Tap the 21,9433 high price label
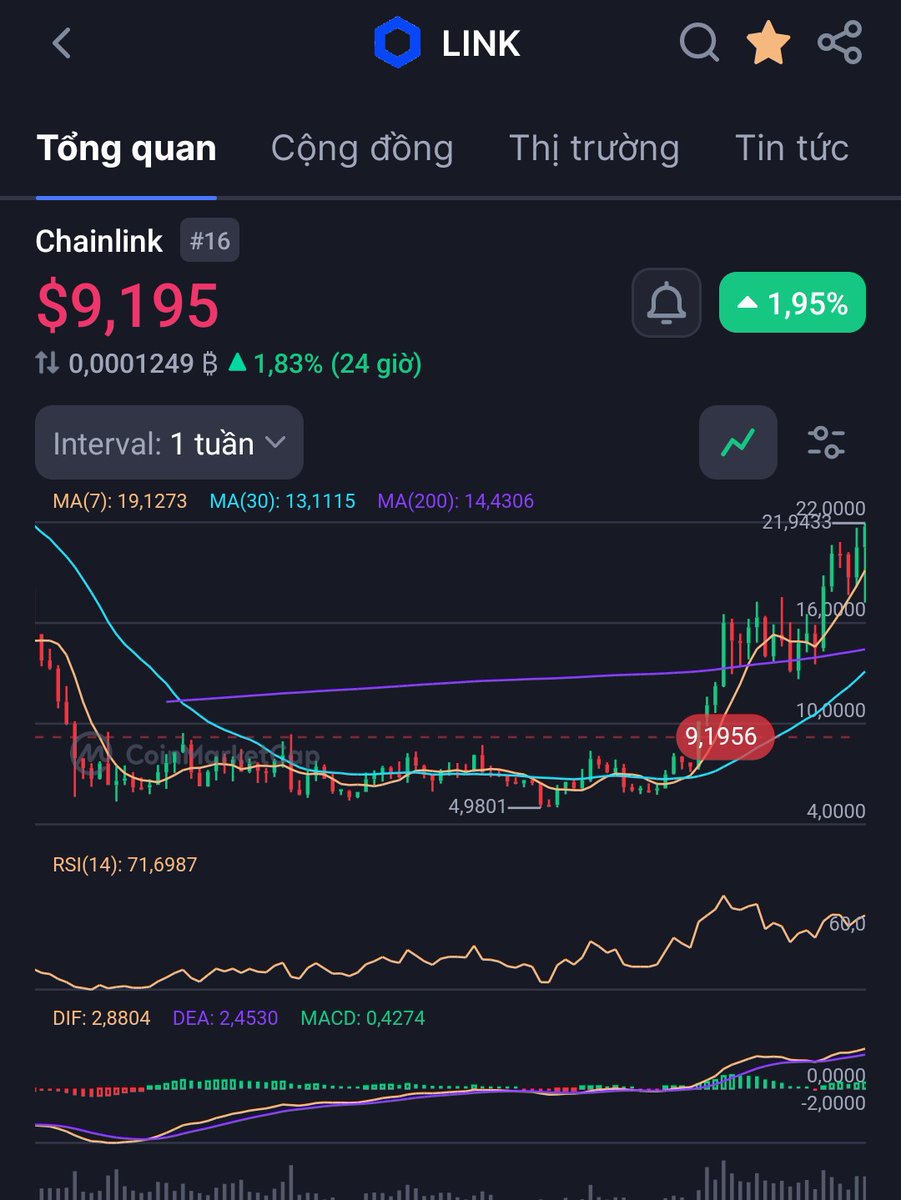This screenshot has height=1200, width=901. click(x=795, y=521)
